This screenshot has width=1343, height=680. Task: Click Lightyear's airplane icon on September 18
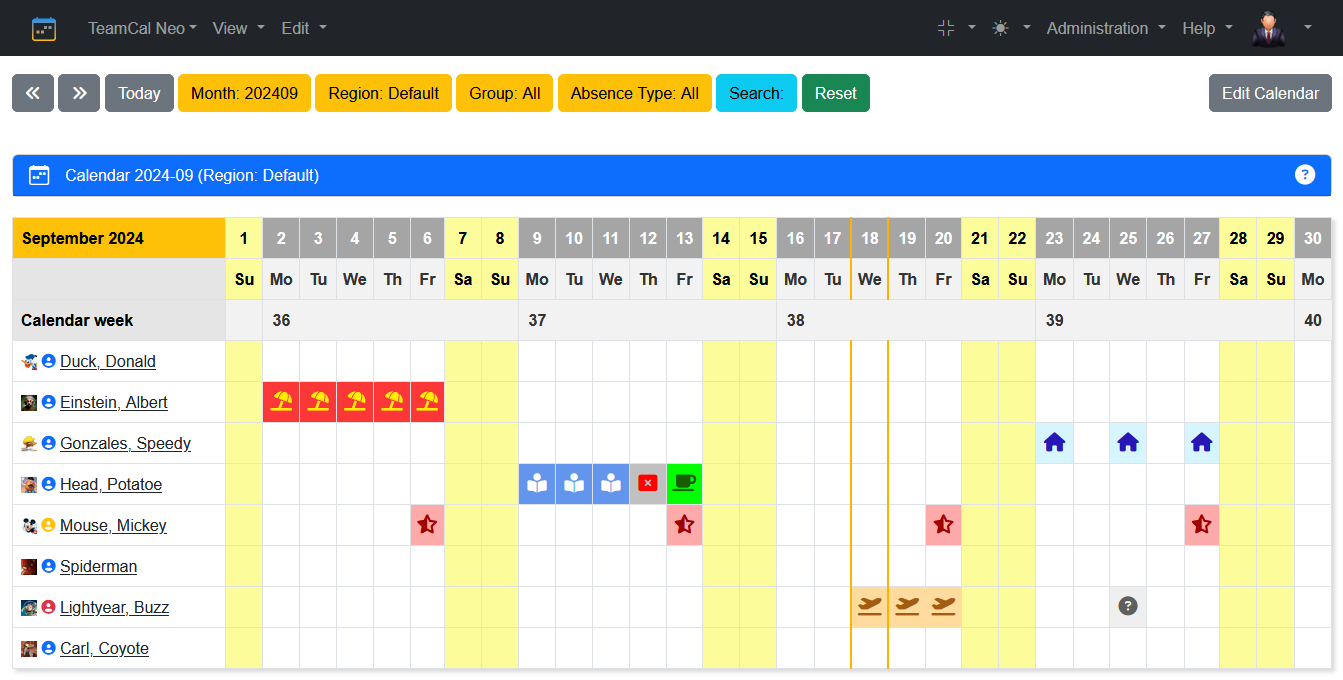870,607
